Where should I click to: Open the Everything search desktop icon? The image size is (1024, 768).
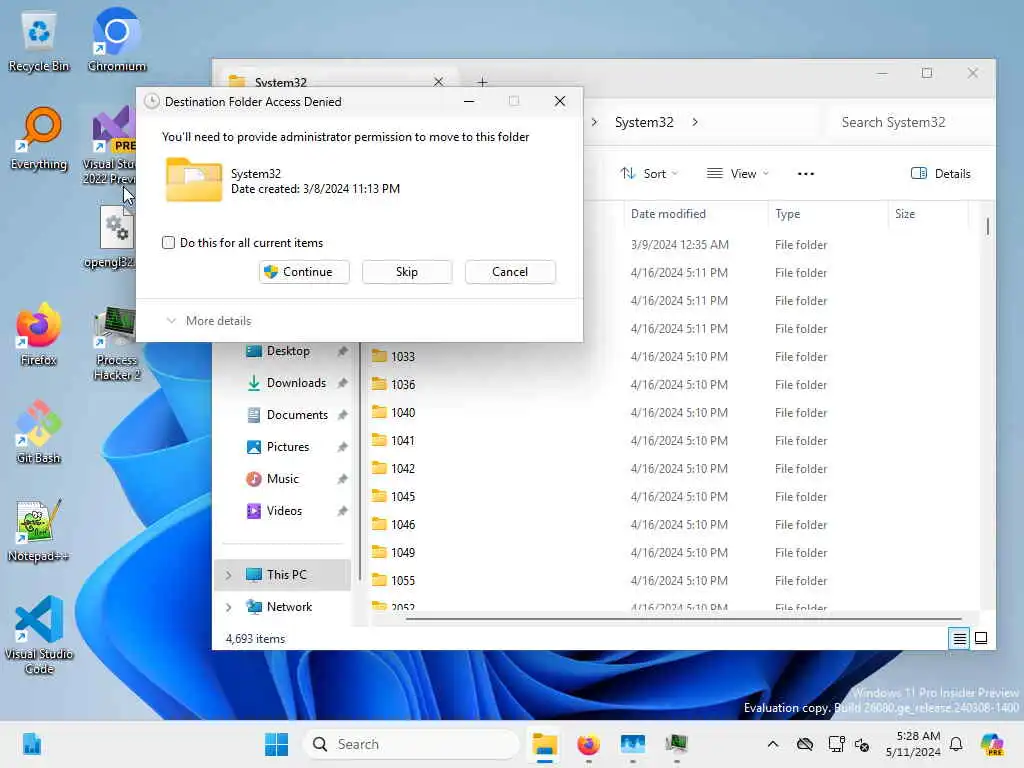[x=39, y=138]
